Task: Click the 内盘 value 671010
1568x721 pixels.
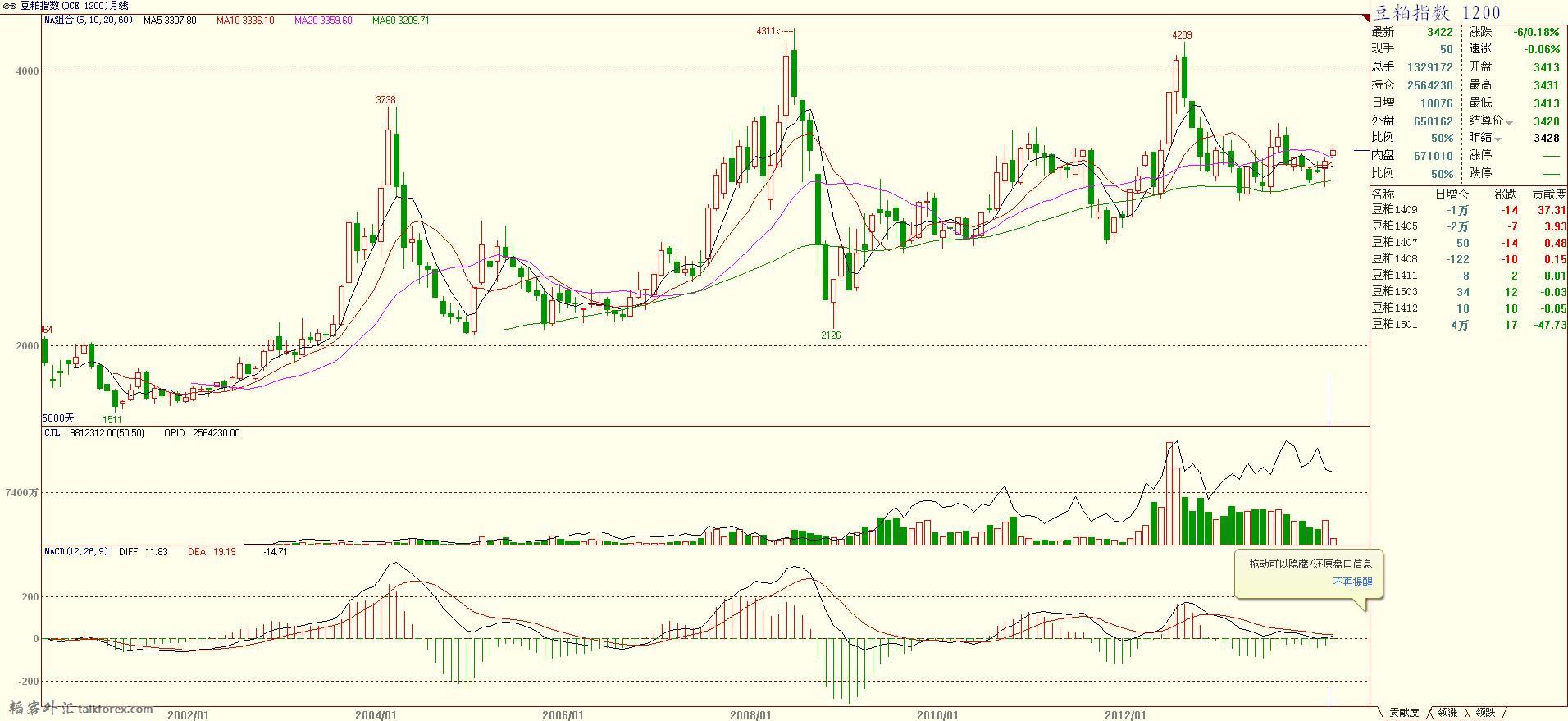Action: coord(1434,156)
